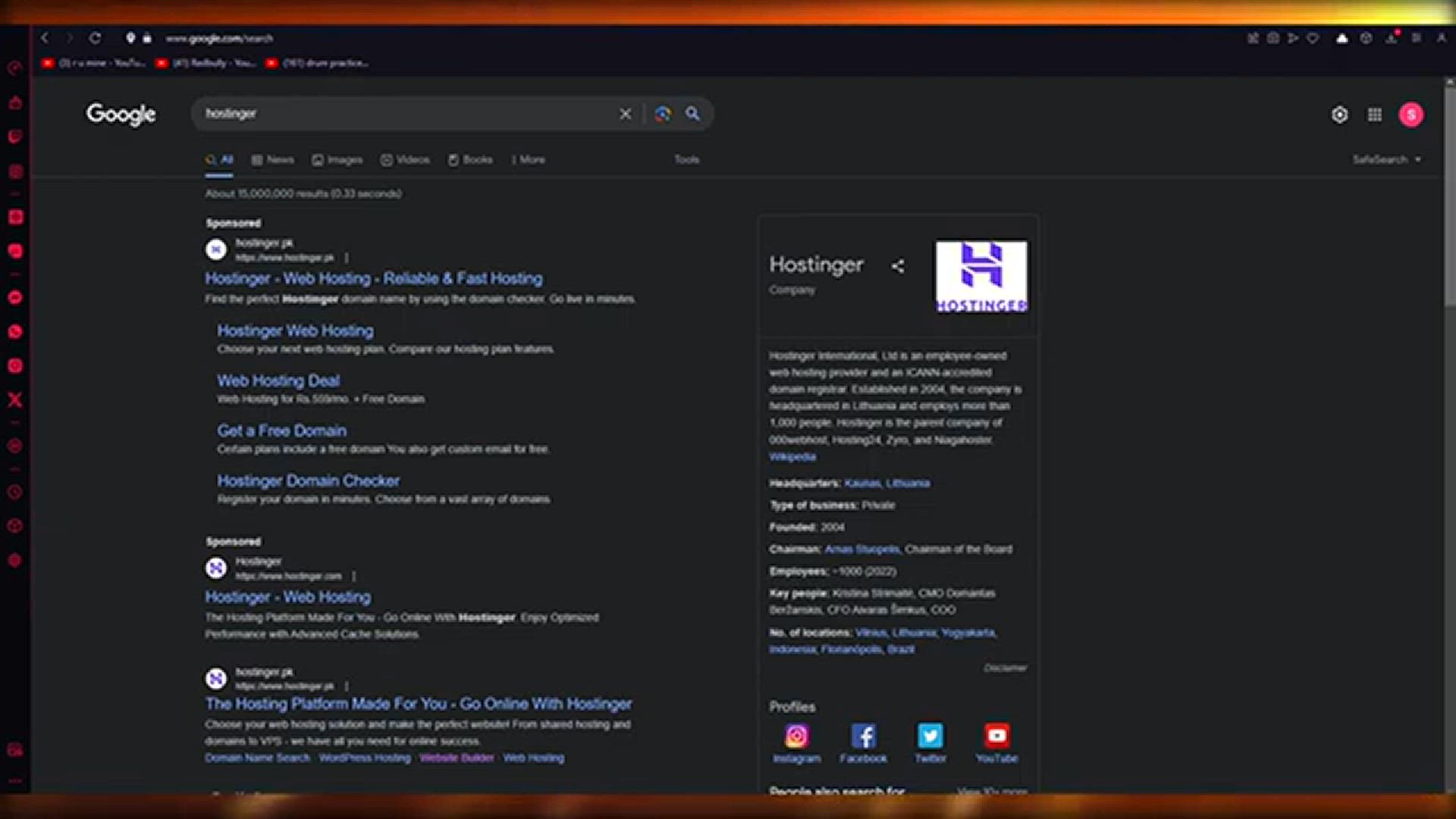The image size is (1456, 819).
Task: Click the magnifier search button
Action: 693,114
